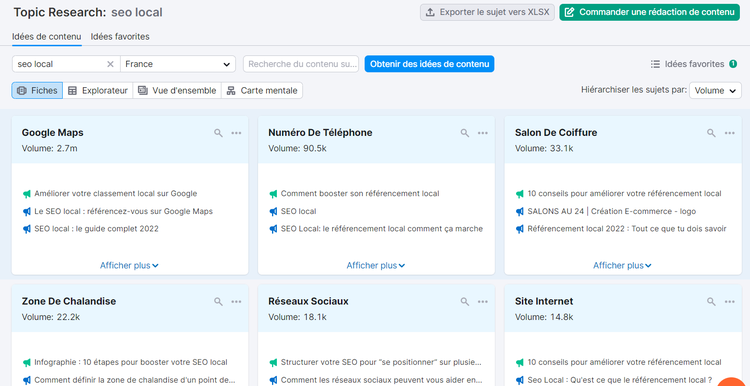Click blue megaphone beside 'Comment les réseaux sociaux peuvent vous aider'
The height and width of the screenshot is (386, 750).
point(273,380)
